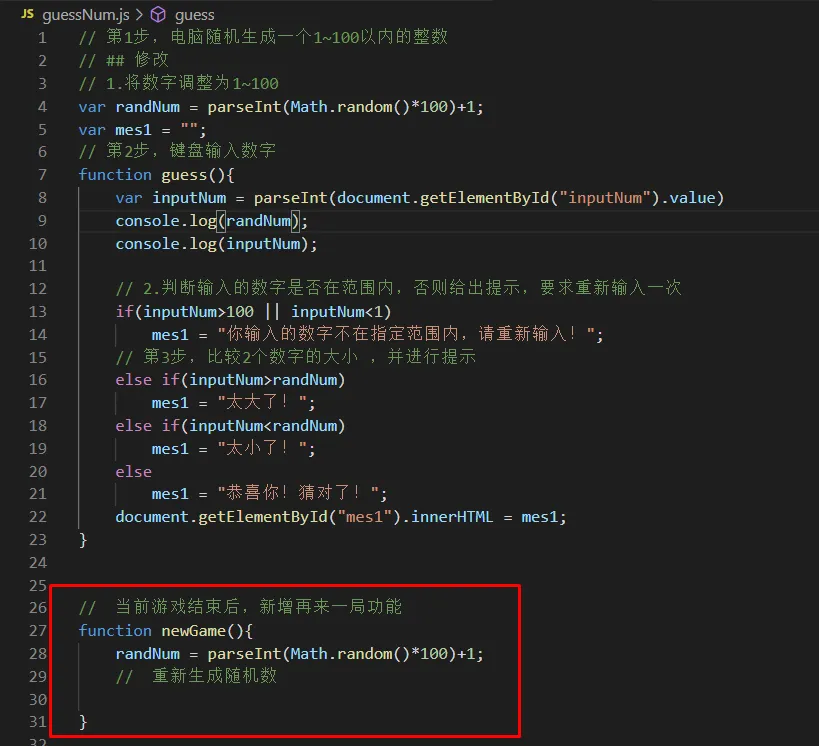Click the closing brace on line 31

click(x=83, y=722)
